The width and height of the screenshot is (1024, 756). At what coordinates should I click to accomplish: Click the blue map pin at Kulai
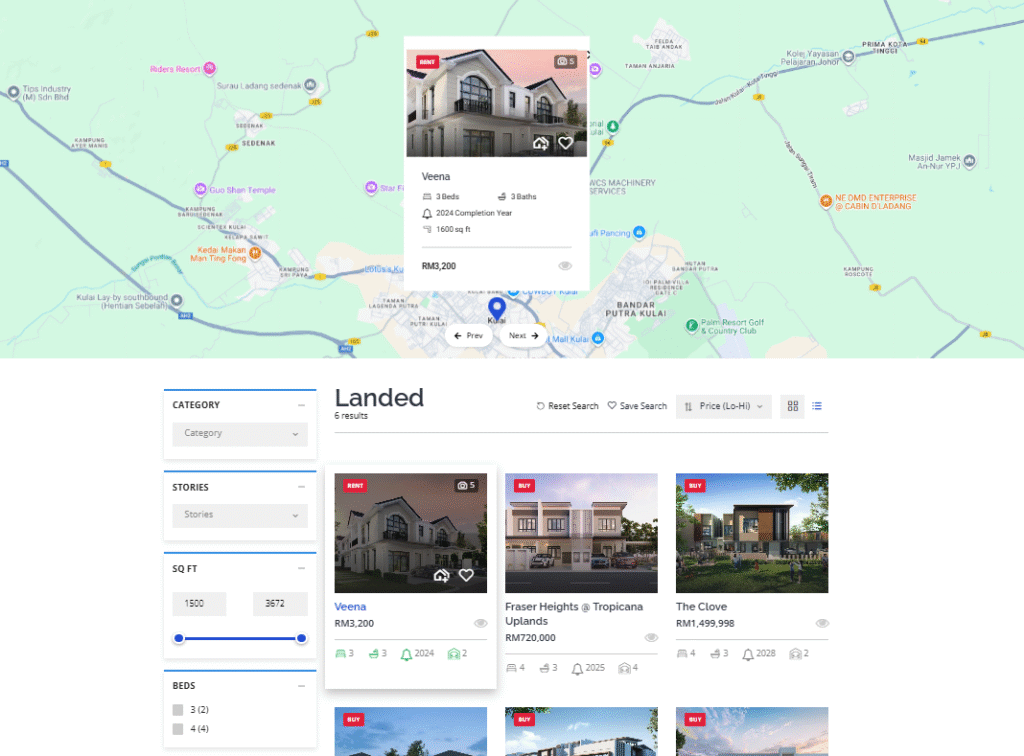tap(496, 308)
